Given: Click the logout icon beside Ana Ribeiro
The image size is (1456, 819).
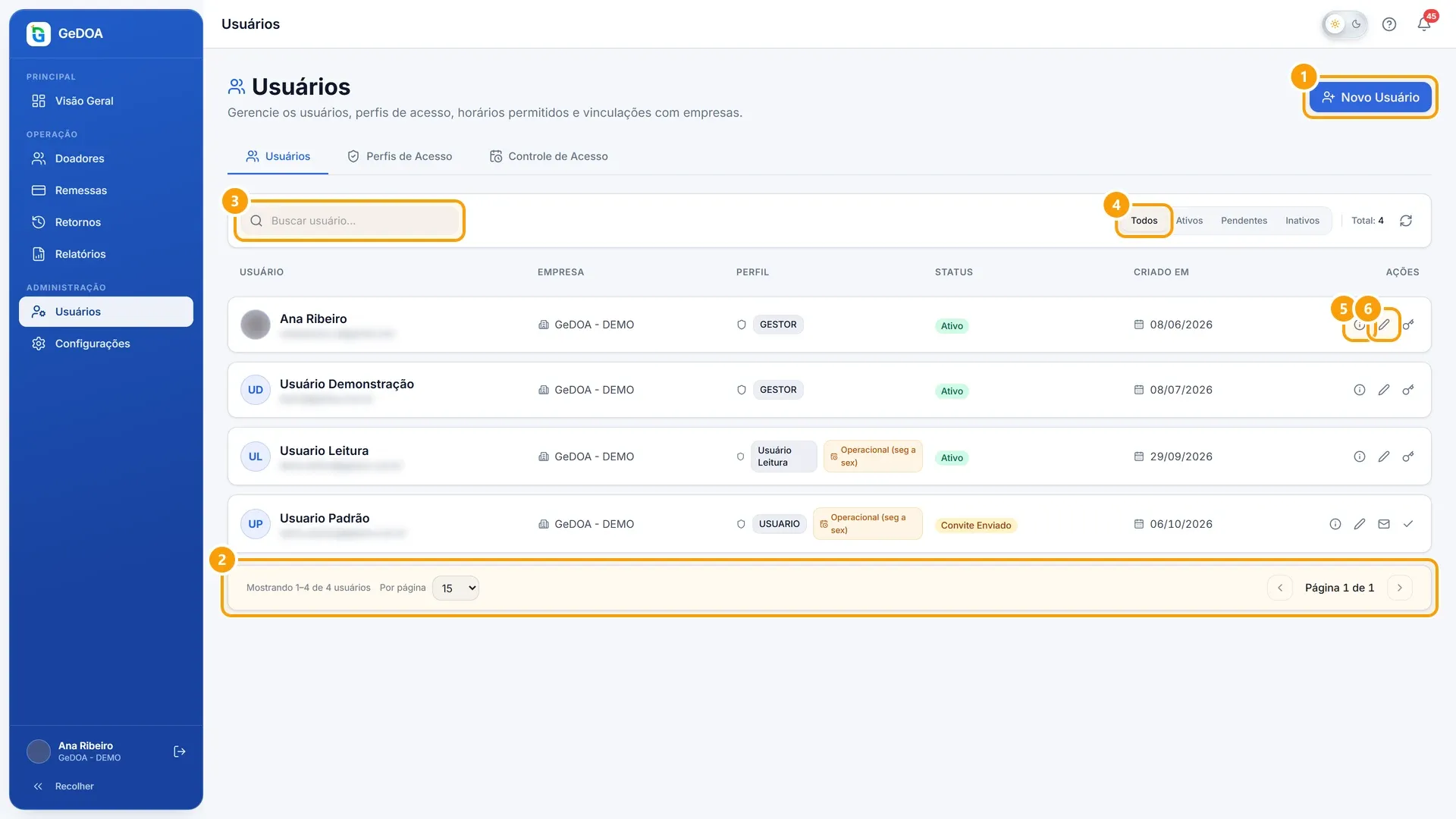Looking at the screenshot, I should click(x=180, y=752).
